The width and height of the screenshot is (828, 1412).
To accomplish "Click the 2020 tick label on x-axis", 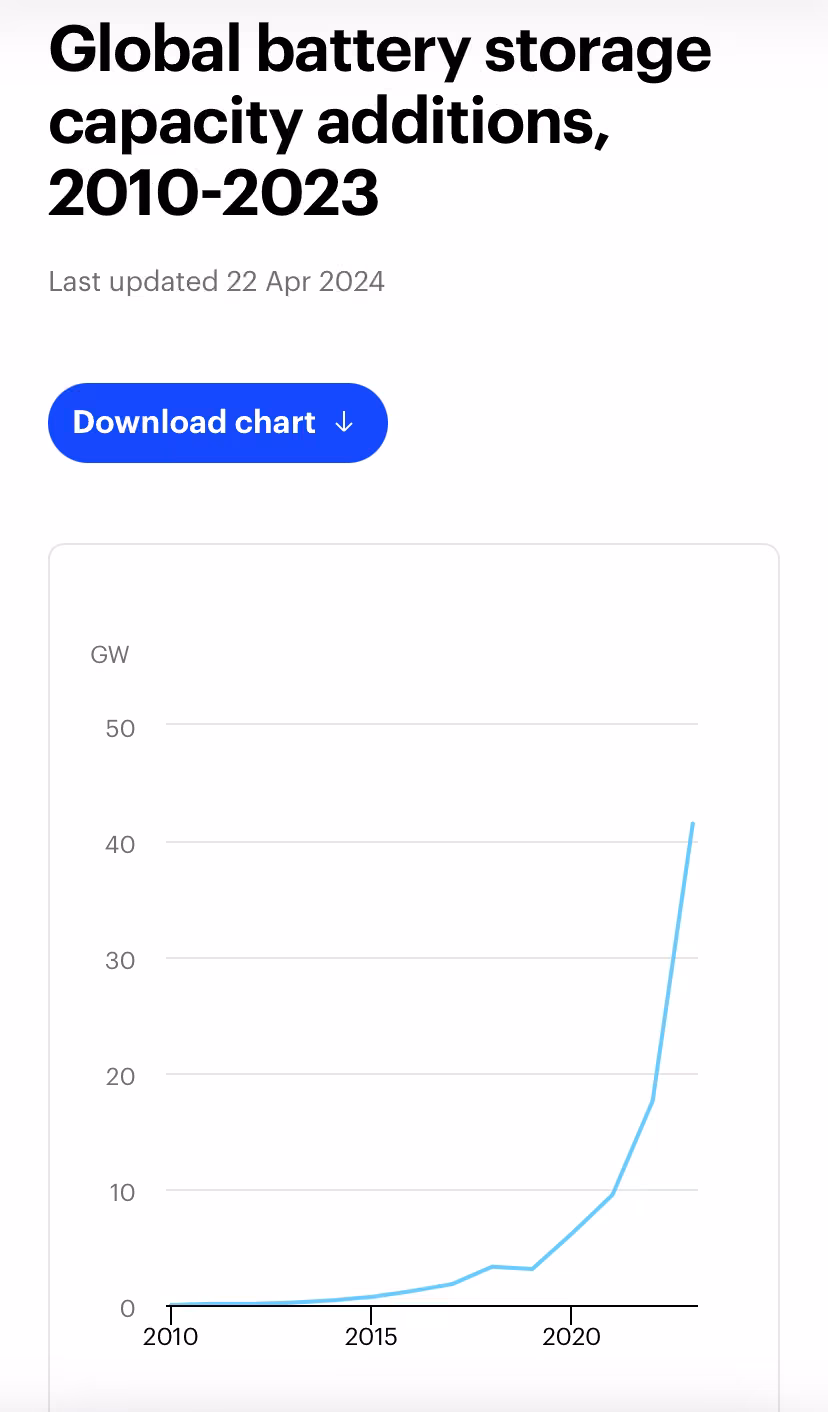I will tap(571, 1336).
